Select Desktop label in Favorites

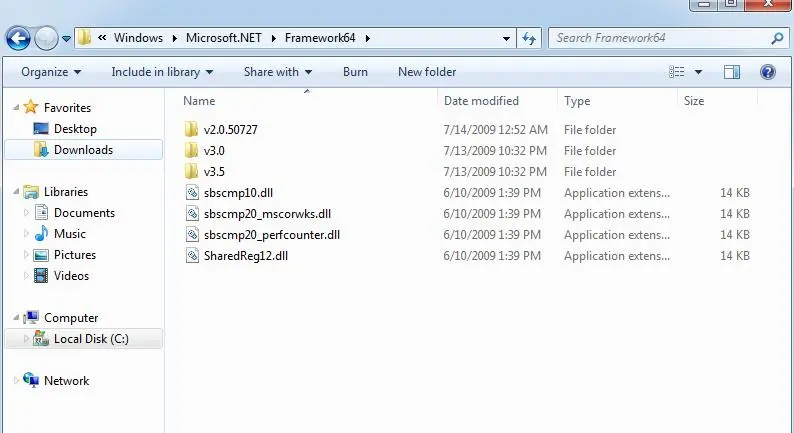[x=75, y=129]
